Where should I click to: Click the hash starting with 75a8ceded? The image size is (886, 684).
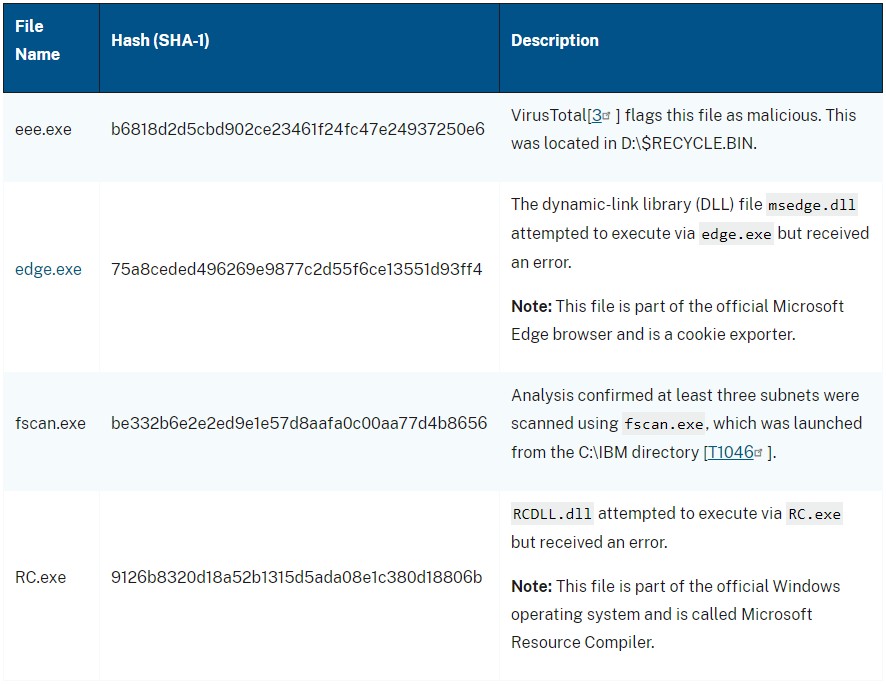(x=296, y=269)
